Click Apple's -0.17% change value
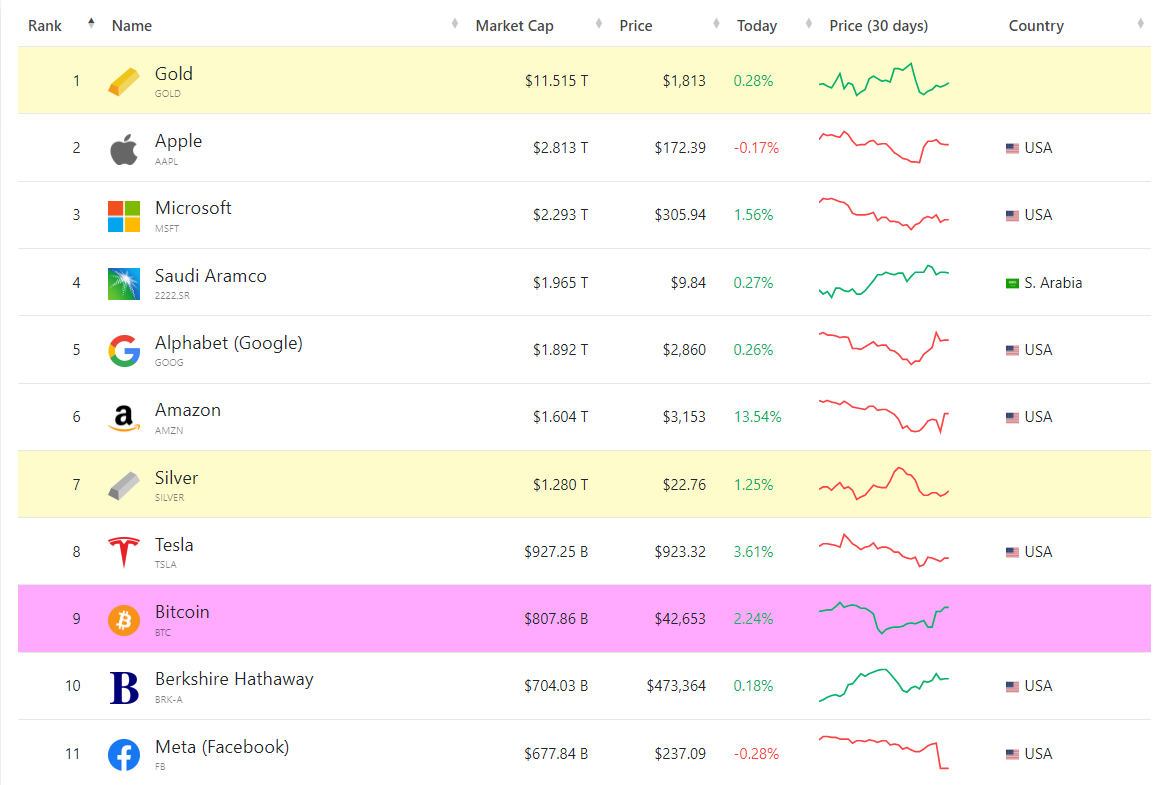The height and width of the screenshot is (785, 1166). pos(756,149)
